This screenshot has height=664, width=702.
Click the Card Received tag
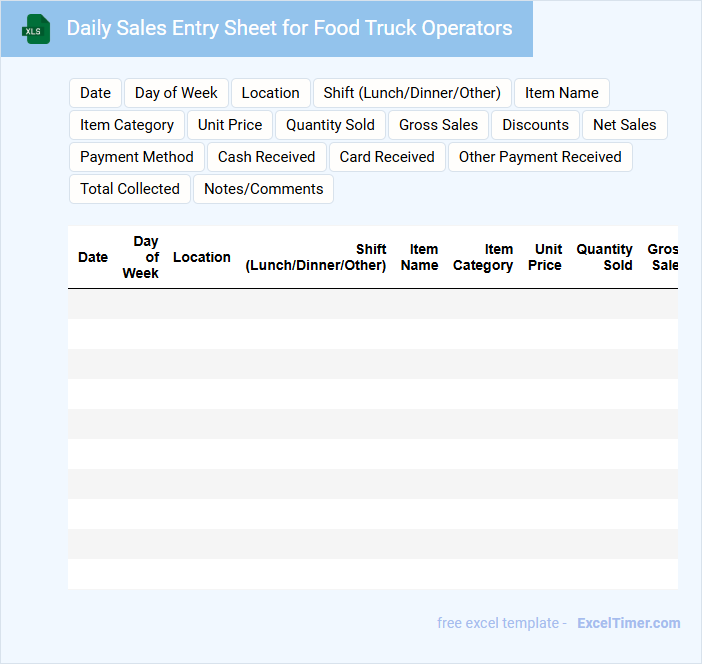click(387, 157)
